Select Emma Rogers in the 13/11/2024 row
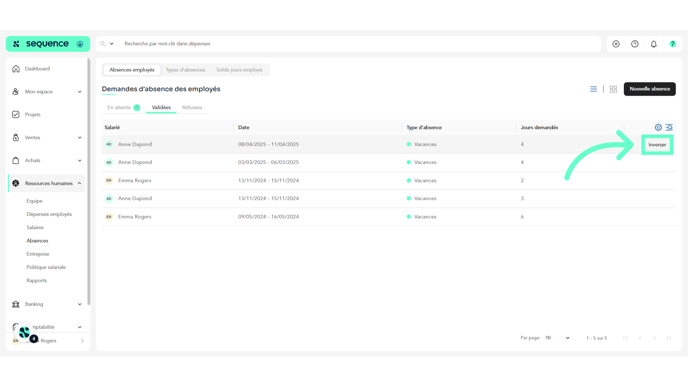Screen dimensions: 688x387 134,180
